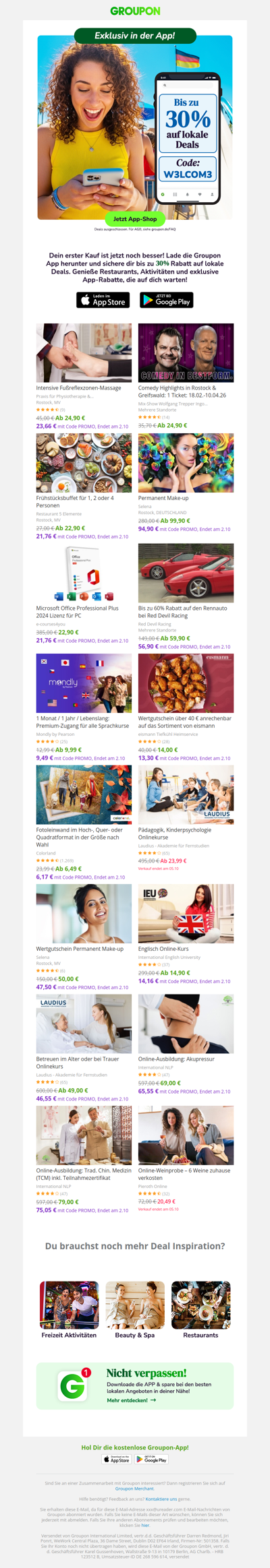The height and width of the screenshot is (1568, 270).
Task: Open the App Store badge under intro text
Action: pyautogui.click(x=103, y=300)
